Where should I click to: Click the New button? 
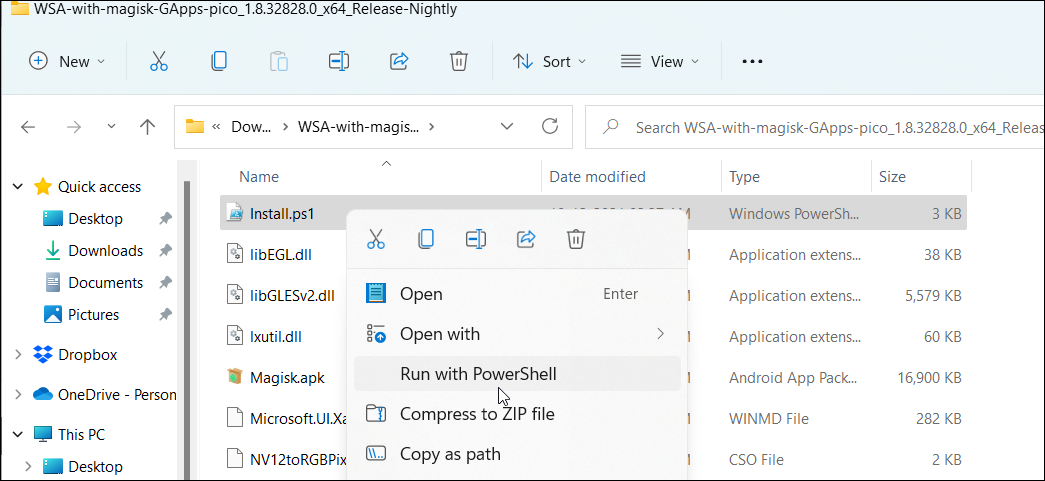click(x=68, y=61)
